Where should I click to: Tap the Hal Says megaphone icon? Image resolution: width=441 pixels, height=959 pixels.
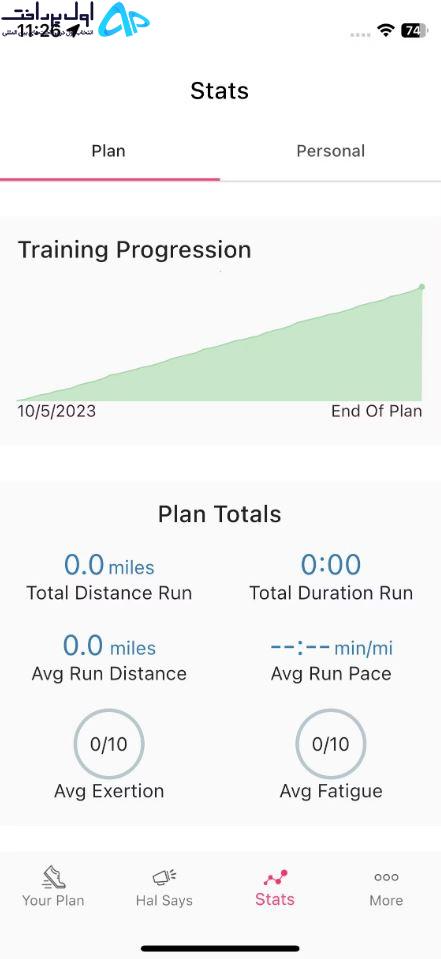point(164,877)
